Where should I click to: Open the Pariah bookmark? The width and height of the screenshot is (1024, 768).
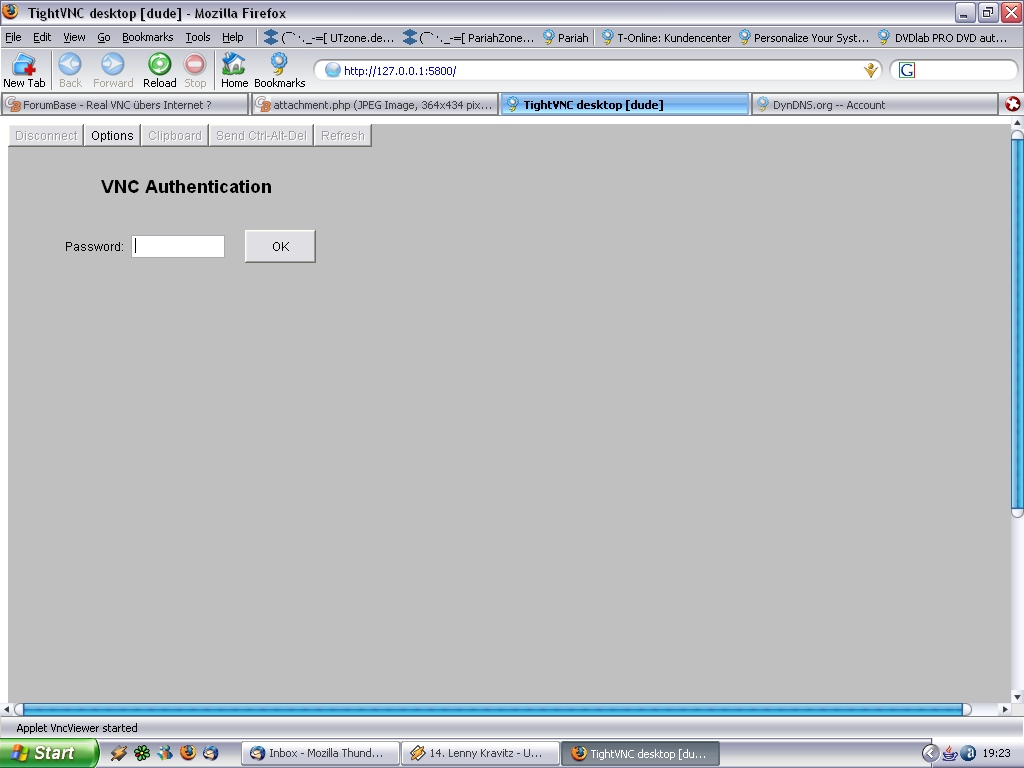coord(566,38)
